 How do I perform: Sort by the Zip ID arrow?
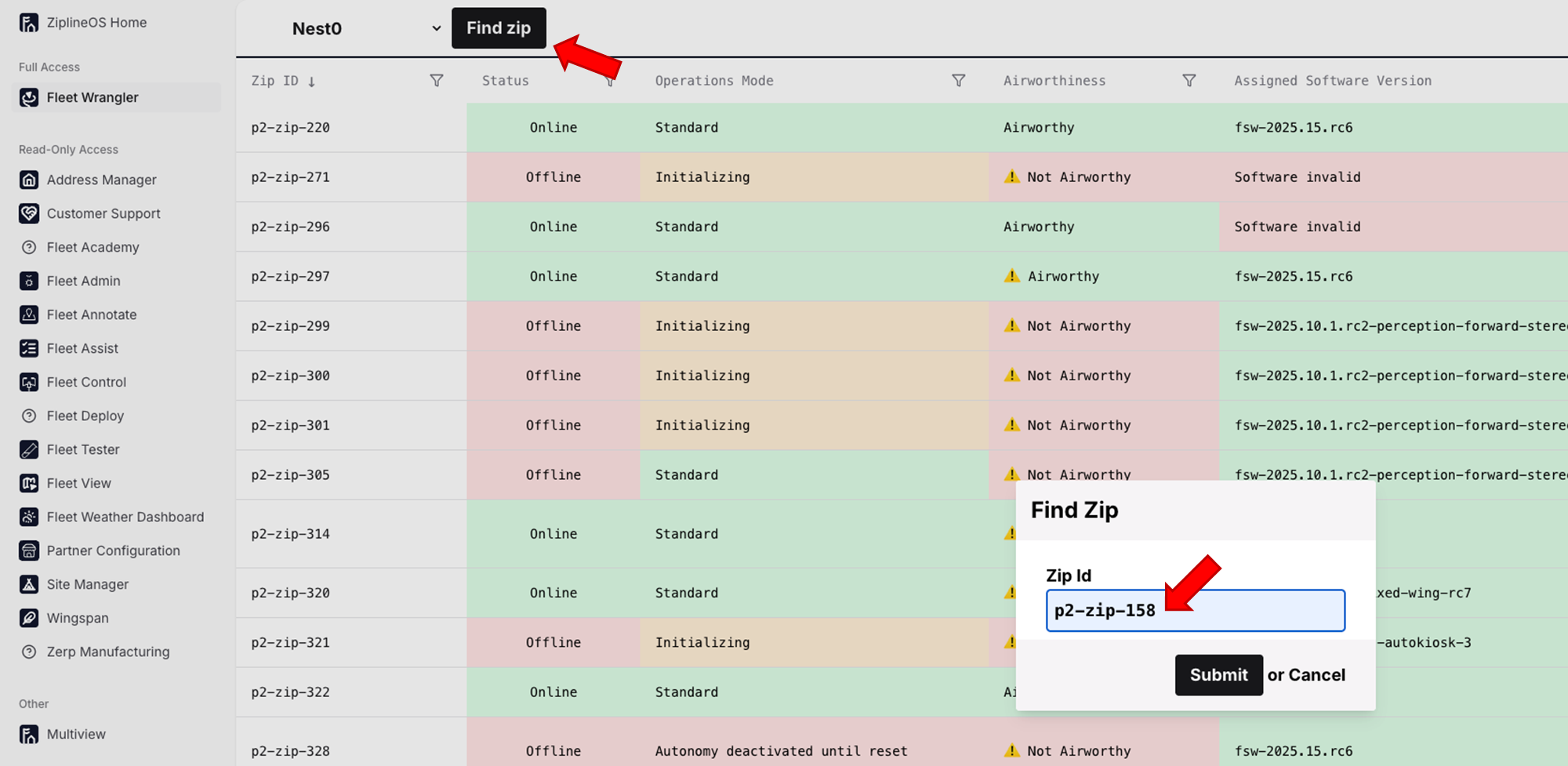[311, 82]
